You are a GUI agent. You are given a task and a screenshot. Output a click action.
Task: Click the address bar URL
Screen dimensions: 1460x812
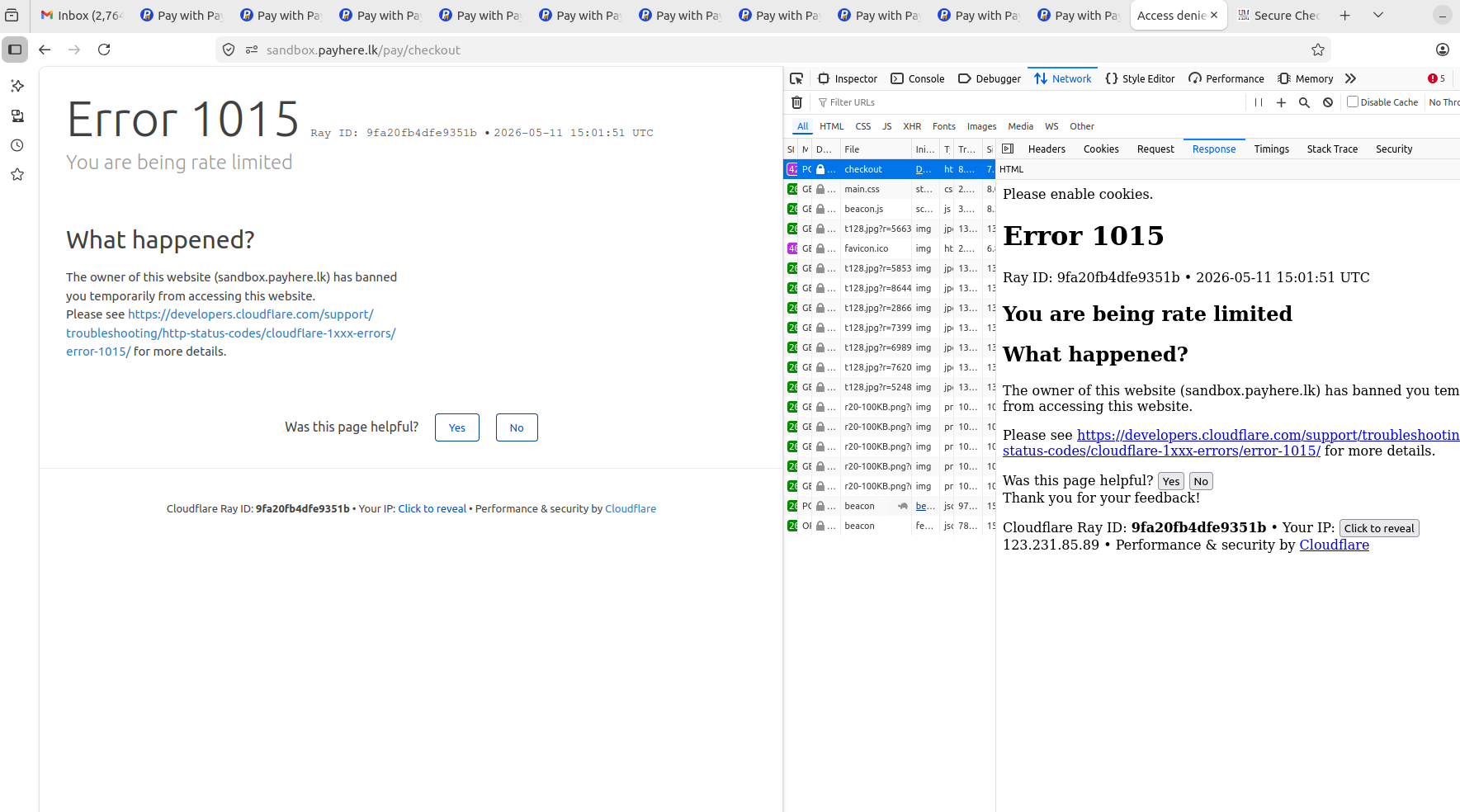[x=363, y=50]
